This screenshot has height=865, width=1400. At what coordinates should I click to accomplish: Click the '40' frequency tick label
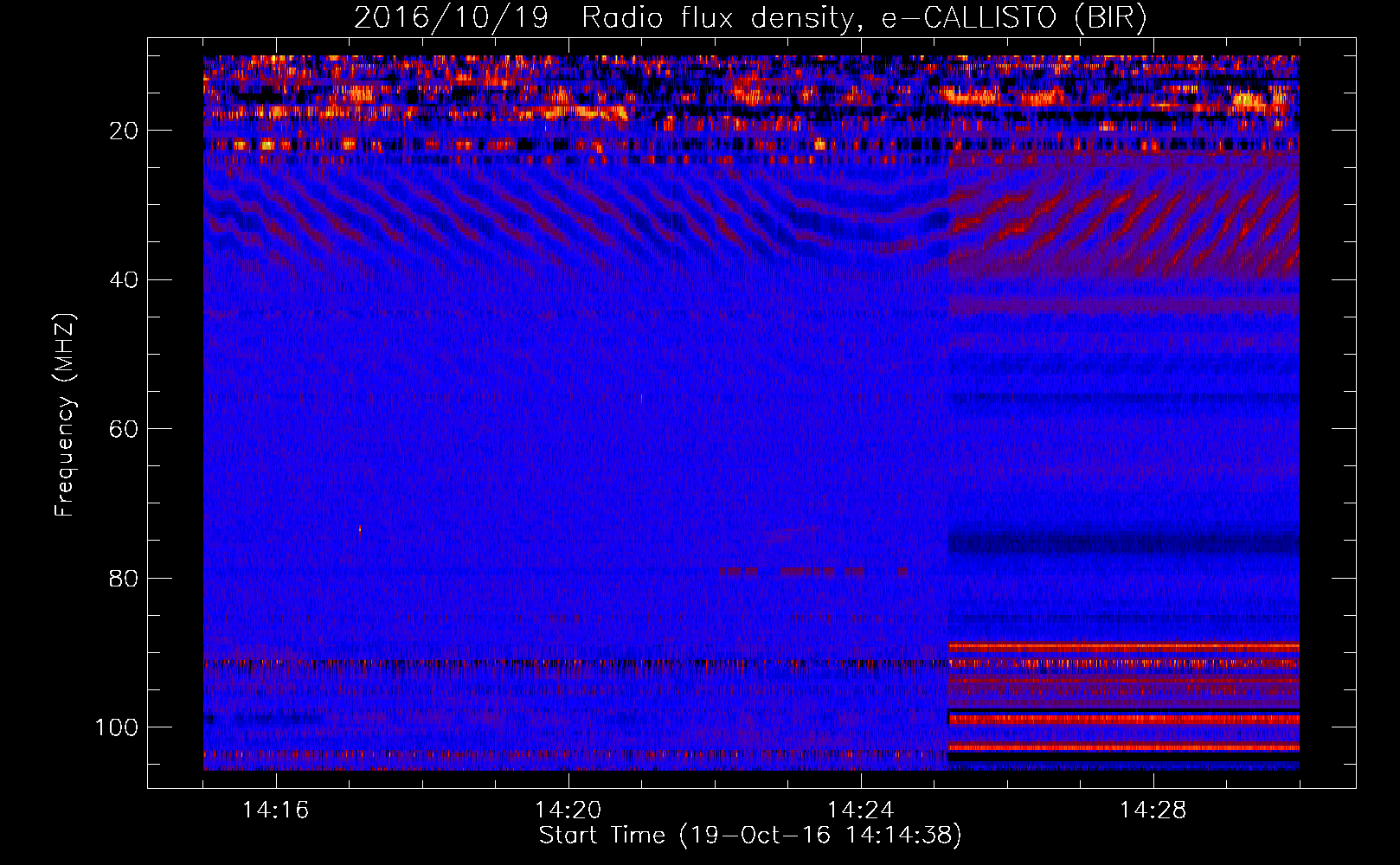(x=125, y=280)
